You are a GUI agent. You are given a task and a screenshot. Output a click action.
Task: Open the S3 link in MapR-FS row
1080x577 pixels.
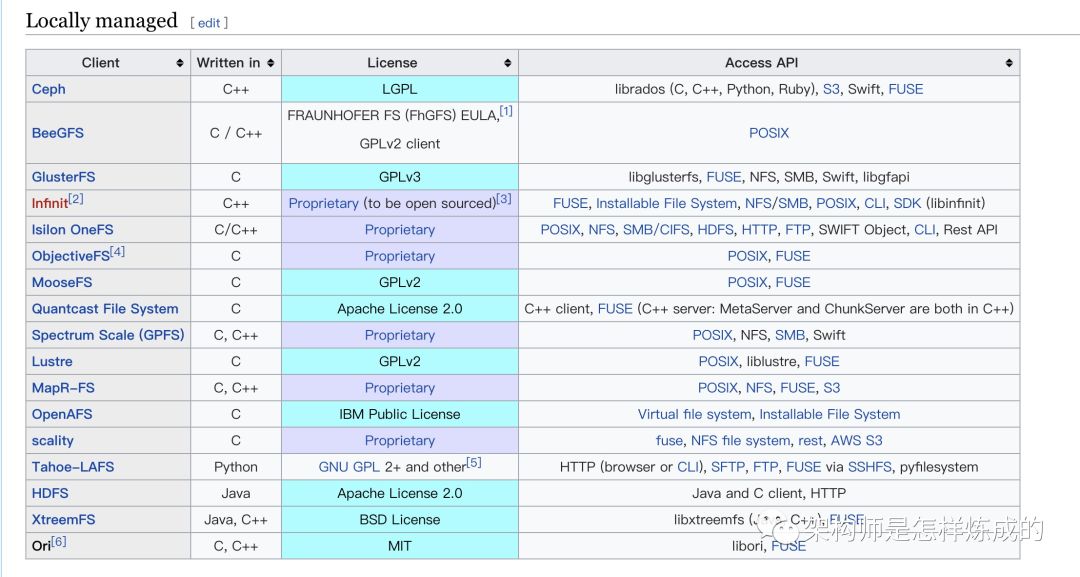[x=831, y=388]
